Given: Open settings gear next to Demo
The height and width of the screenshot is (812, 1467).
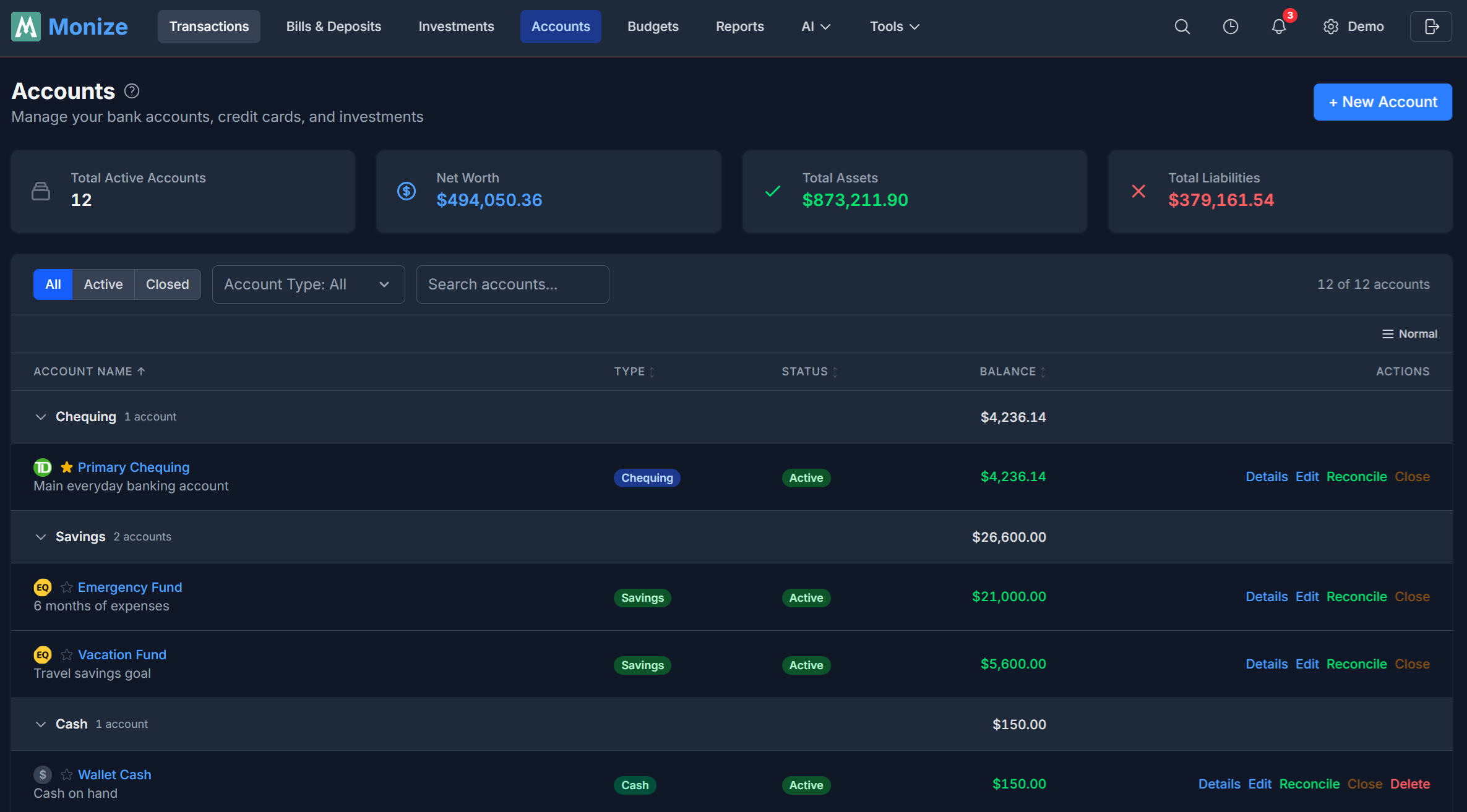Looking at the screenshot, I should 1331,27.
